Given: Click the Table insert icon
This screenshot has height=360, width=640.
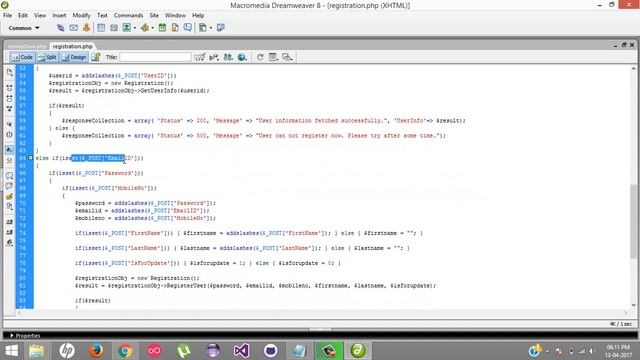Looking at the screenshot, I should pos(101,28).
